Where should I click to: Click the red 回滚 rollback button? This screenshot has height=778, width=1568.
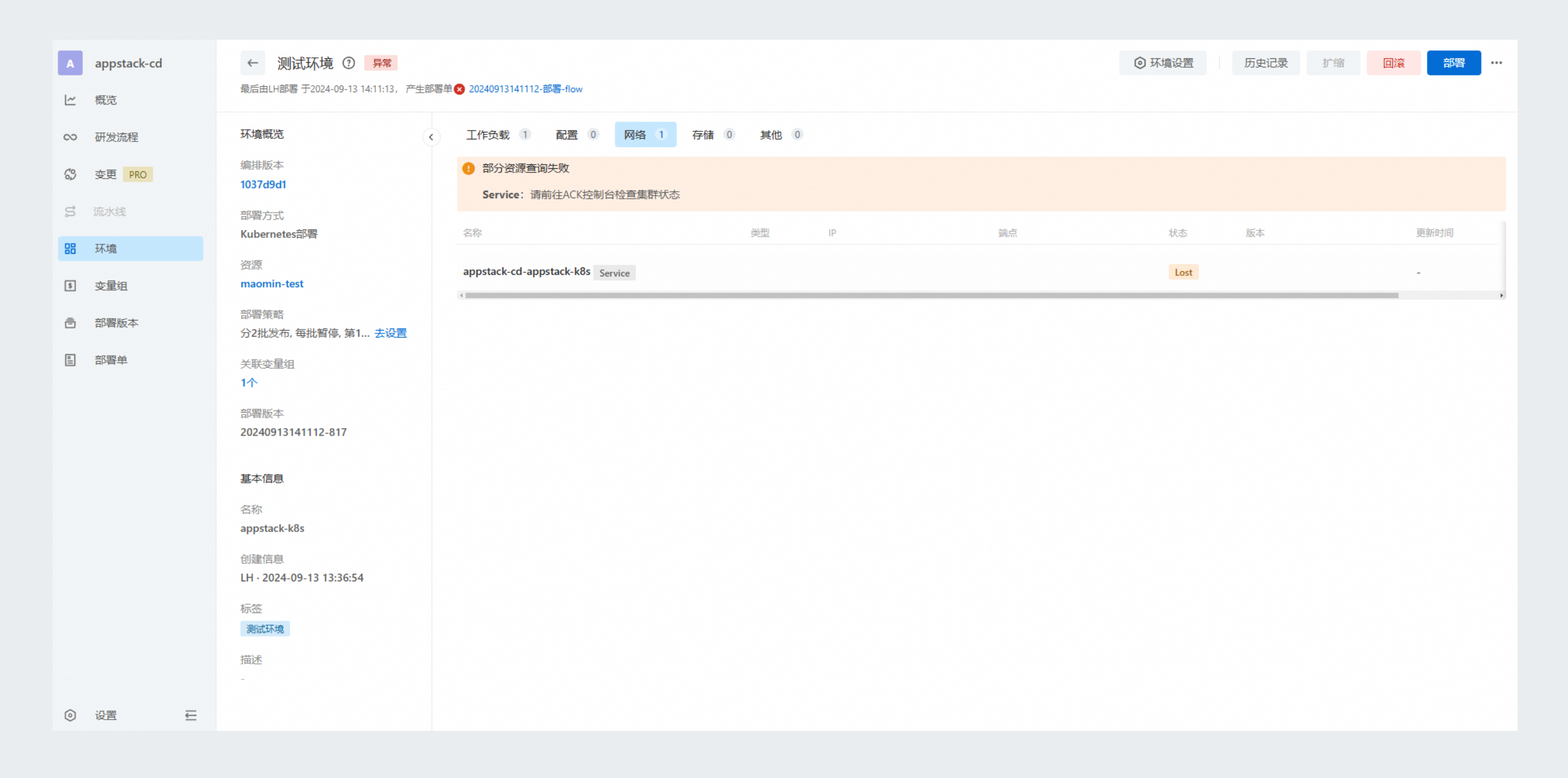1393,63
